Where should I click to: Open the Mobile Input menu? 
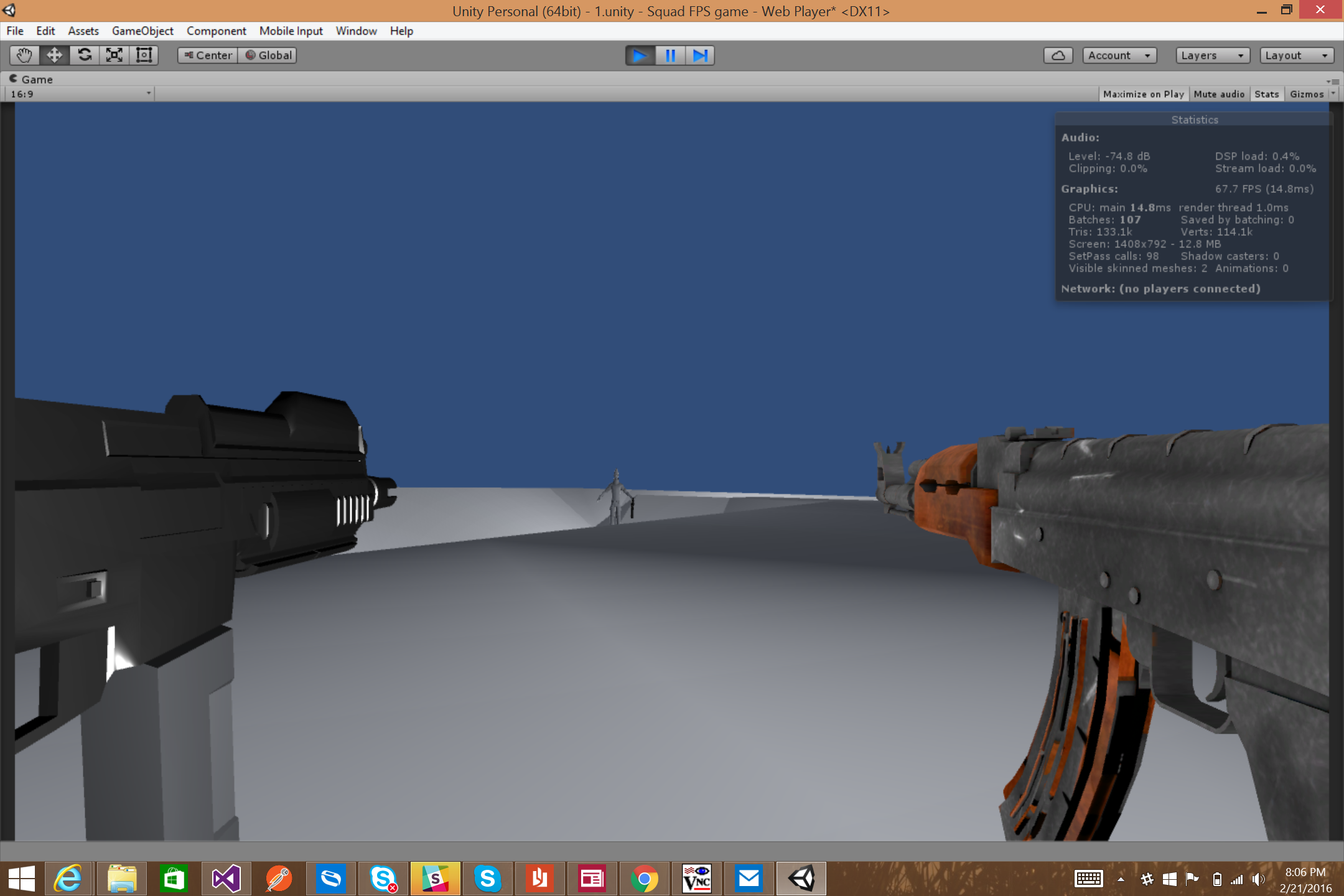(x=291, y=30)
